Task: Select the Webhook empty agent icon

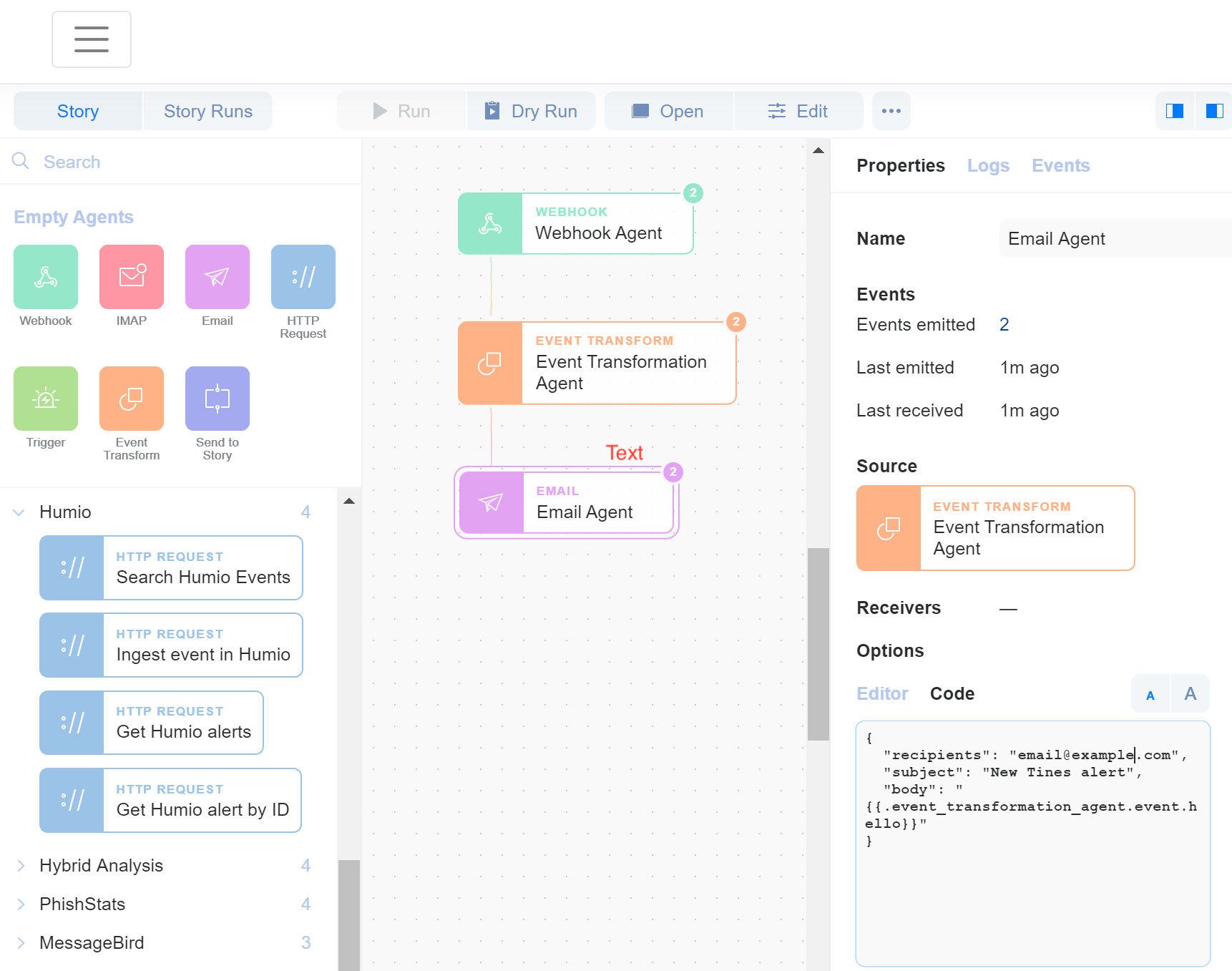Action: (46, 277)
